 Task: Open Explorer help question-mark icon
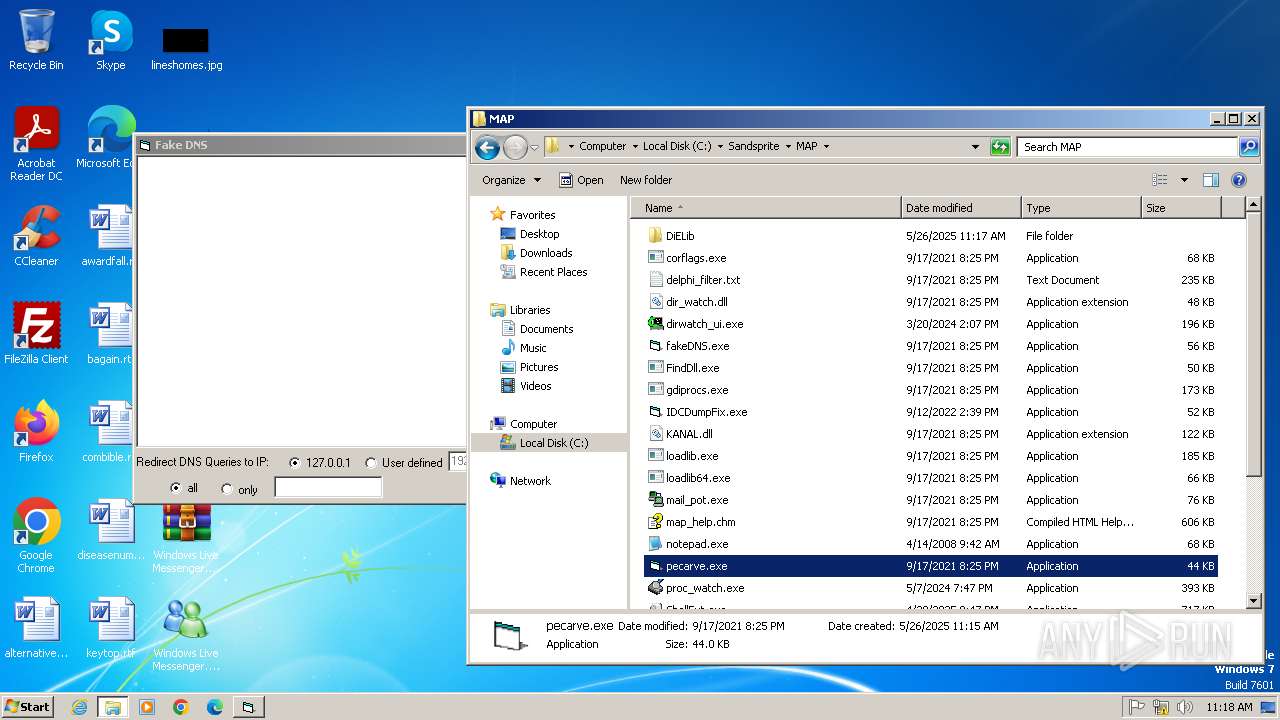click(x=1239, y=180)
